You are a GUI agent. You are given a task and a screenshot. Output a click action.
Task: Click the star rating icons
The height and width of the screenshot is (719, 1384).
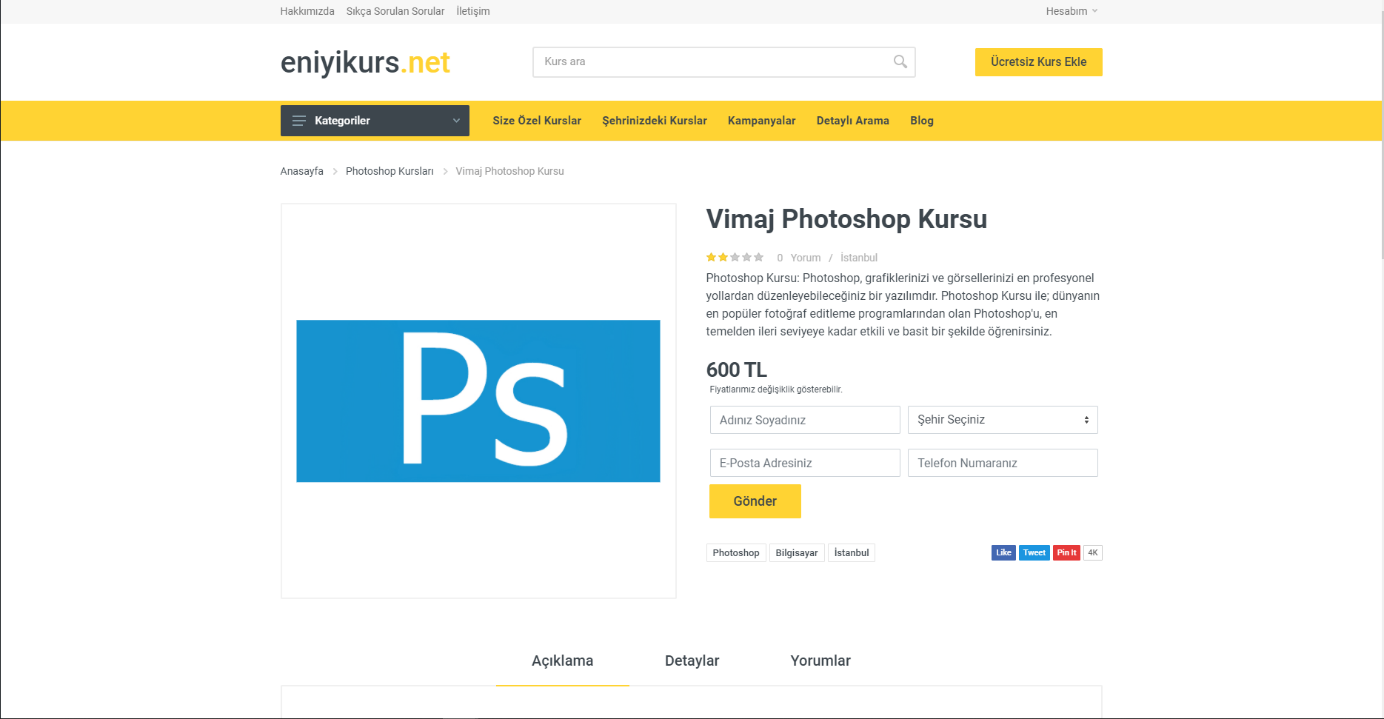click(x=735, y=258)
